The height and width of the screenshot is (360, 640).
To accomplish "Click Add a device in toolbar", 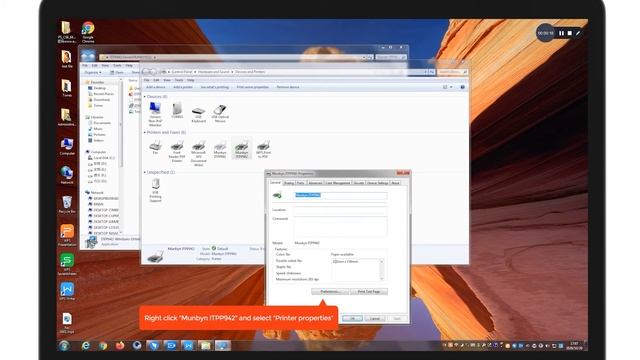I will [x=156, y=87].
